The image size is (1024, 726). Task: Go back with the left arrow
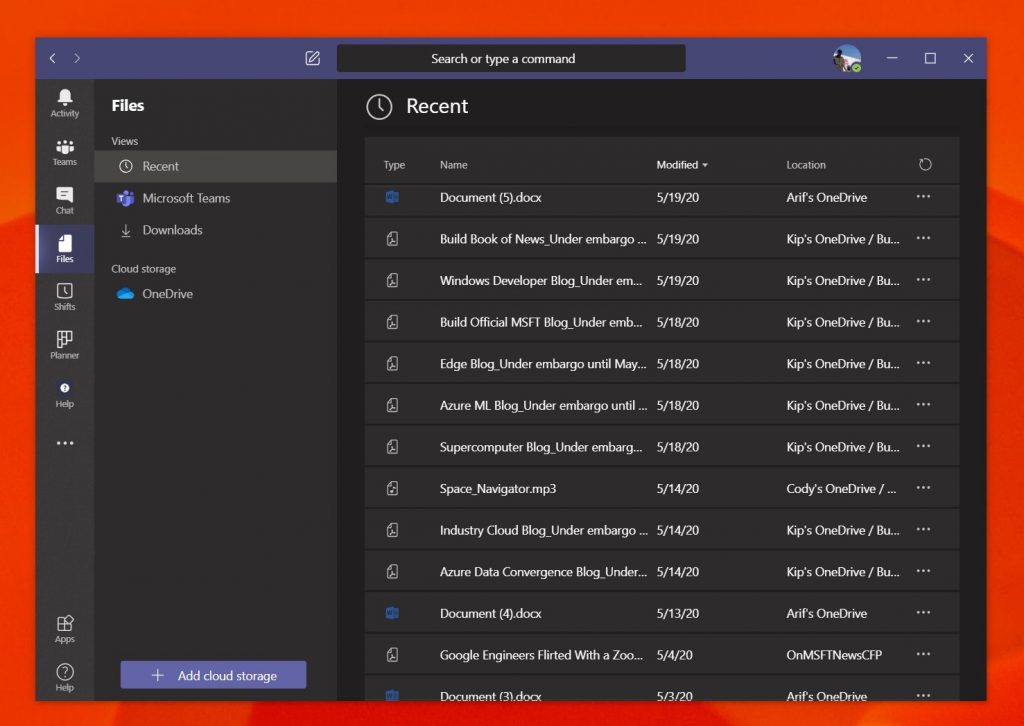pos(52,58)
